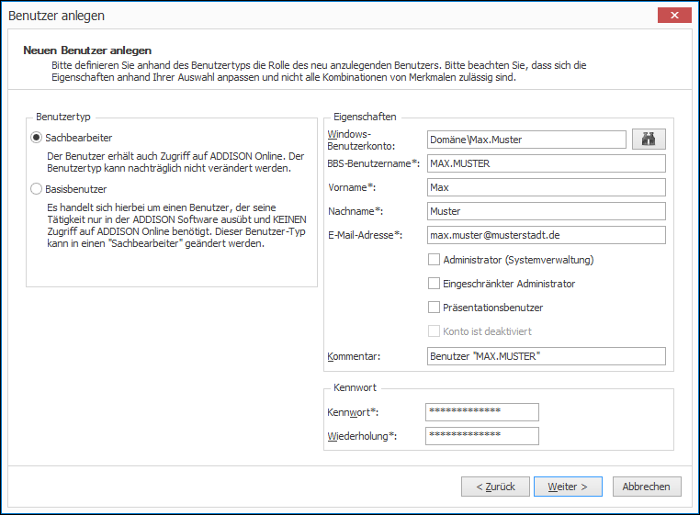Click the Benutzertyp group label

click(x=63, y=116)
